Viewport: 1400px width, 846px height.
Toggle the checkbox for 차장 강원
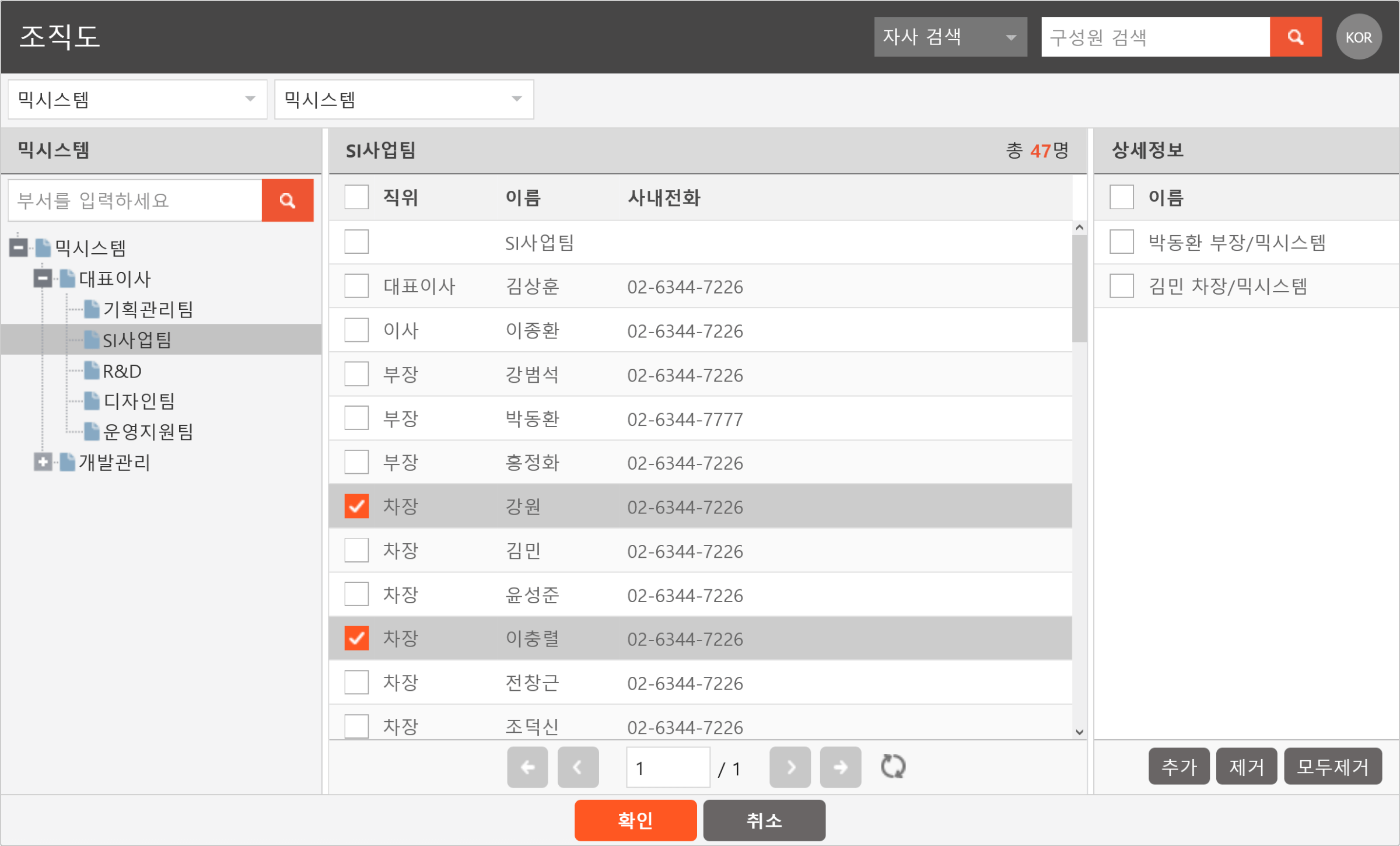pos(356,506)
